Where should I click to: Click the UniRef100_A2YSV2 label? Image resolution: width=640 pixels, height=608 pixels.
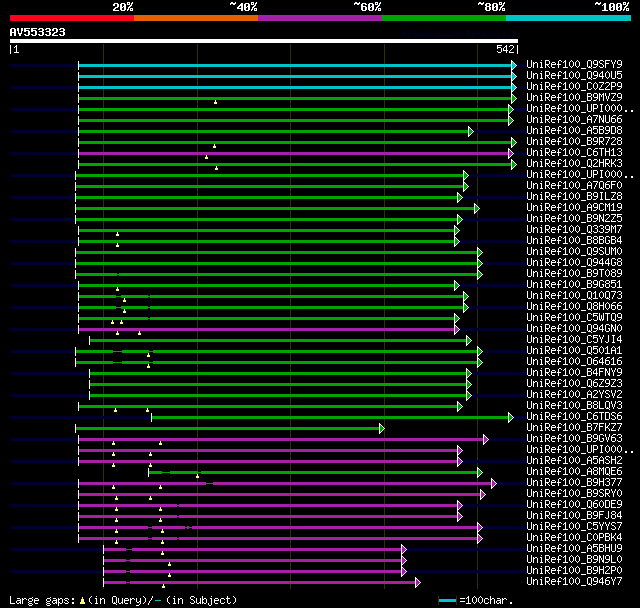(574, 395)
